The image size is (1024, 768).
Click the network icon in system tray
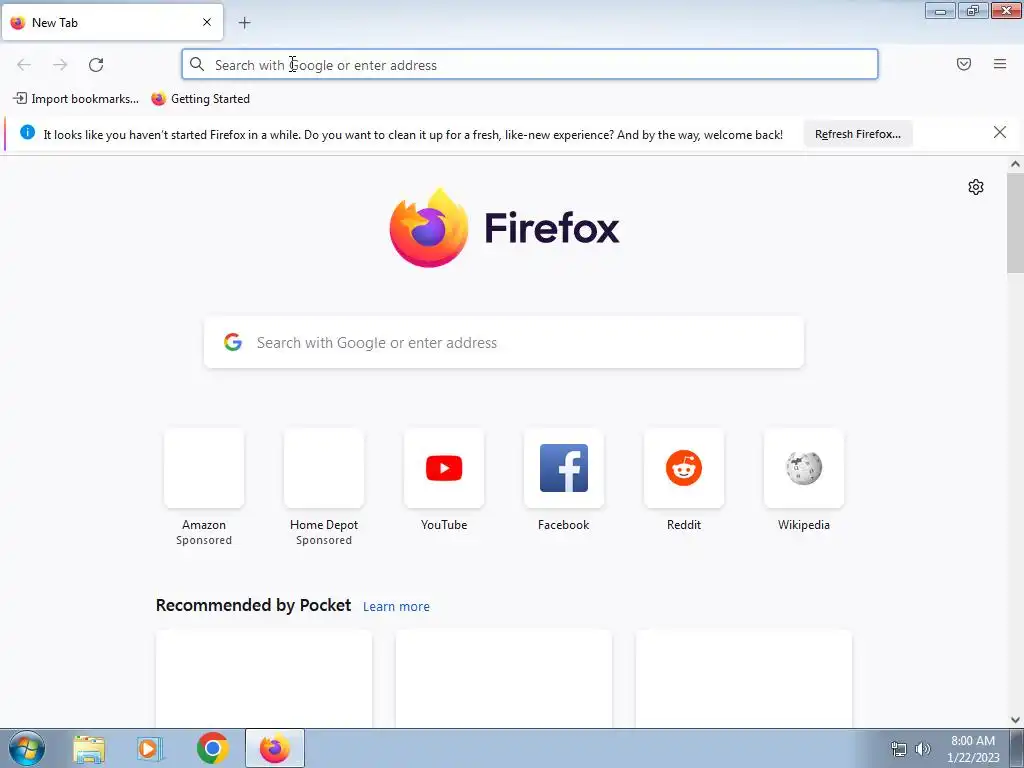[899, 749]
